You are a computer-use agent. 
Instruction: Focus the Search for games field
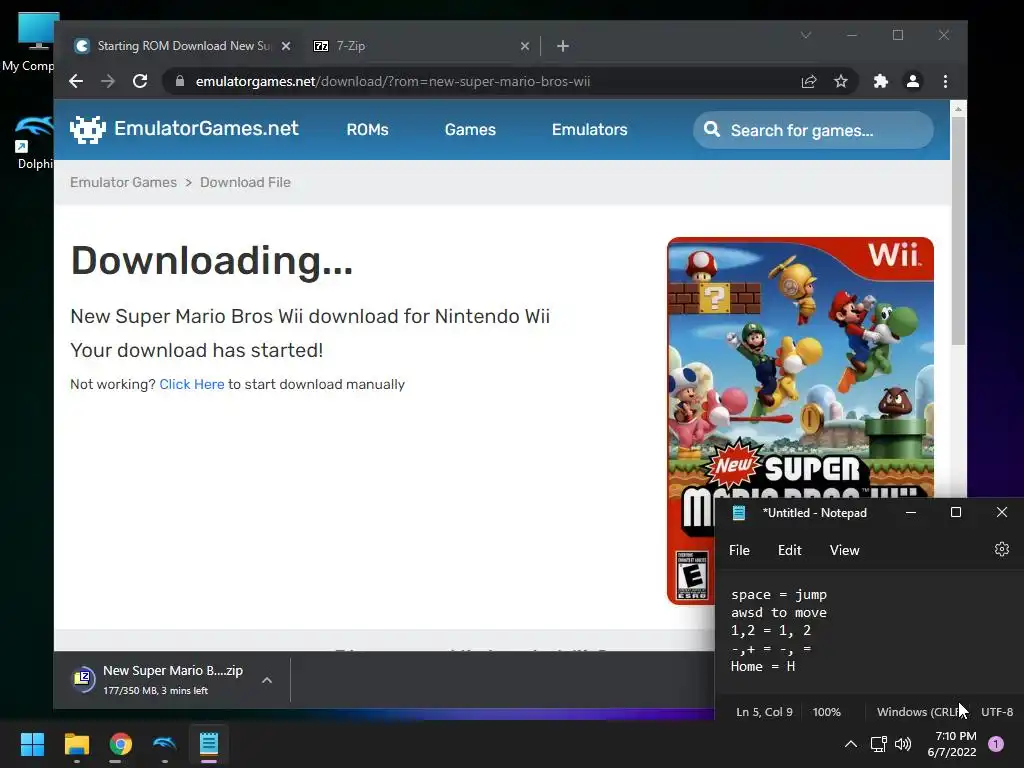(813, 130)
